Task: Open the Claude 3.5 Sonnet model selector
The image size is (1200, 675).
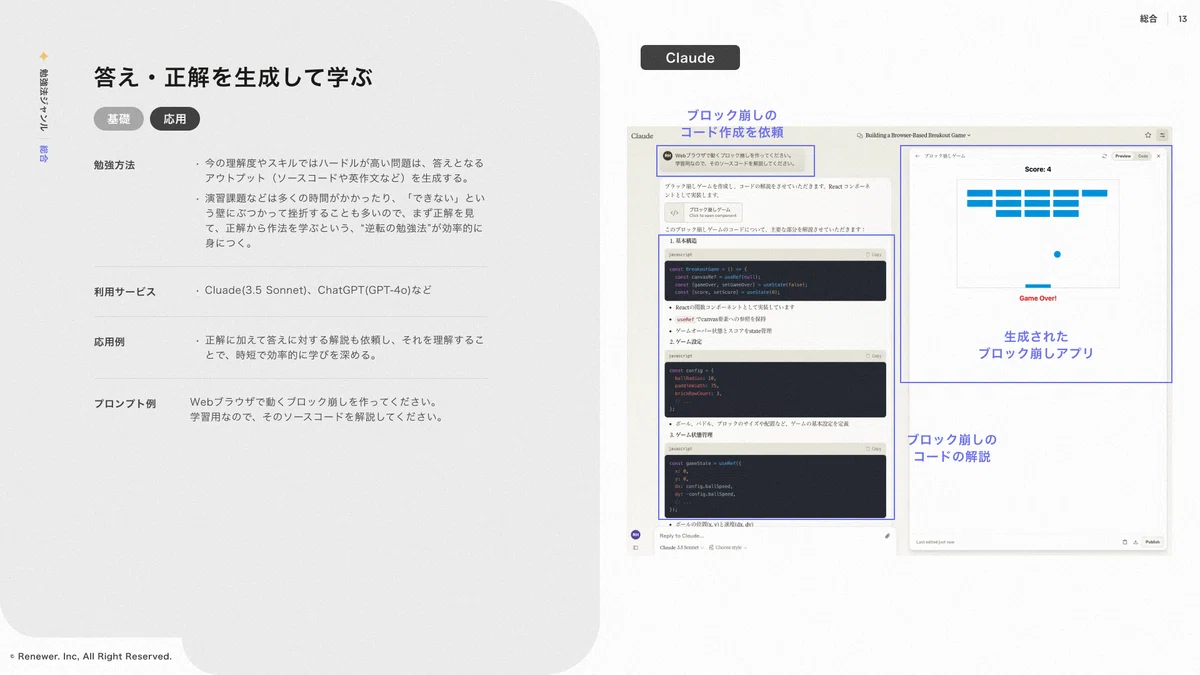Action: (x=682, y=548)
